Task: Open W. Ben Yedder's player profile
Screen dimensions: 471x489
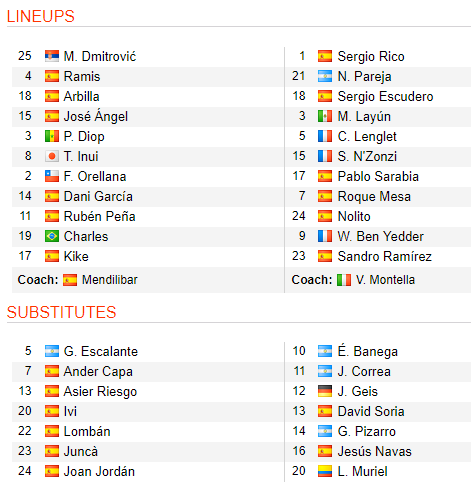Action: coord(380,236)
